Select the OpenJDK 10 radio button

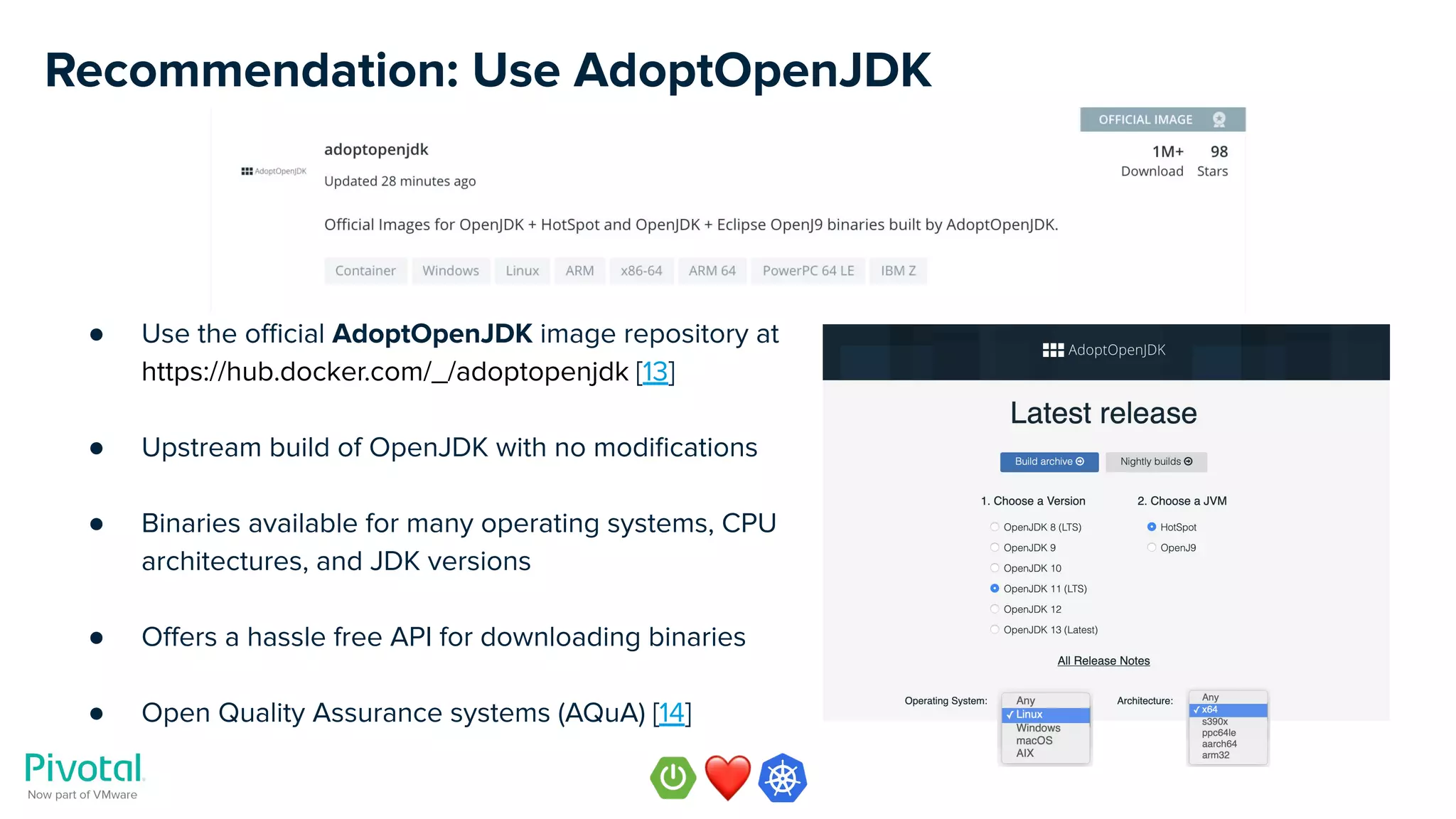pyautogui.click(x=995, y=568)
